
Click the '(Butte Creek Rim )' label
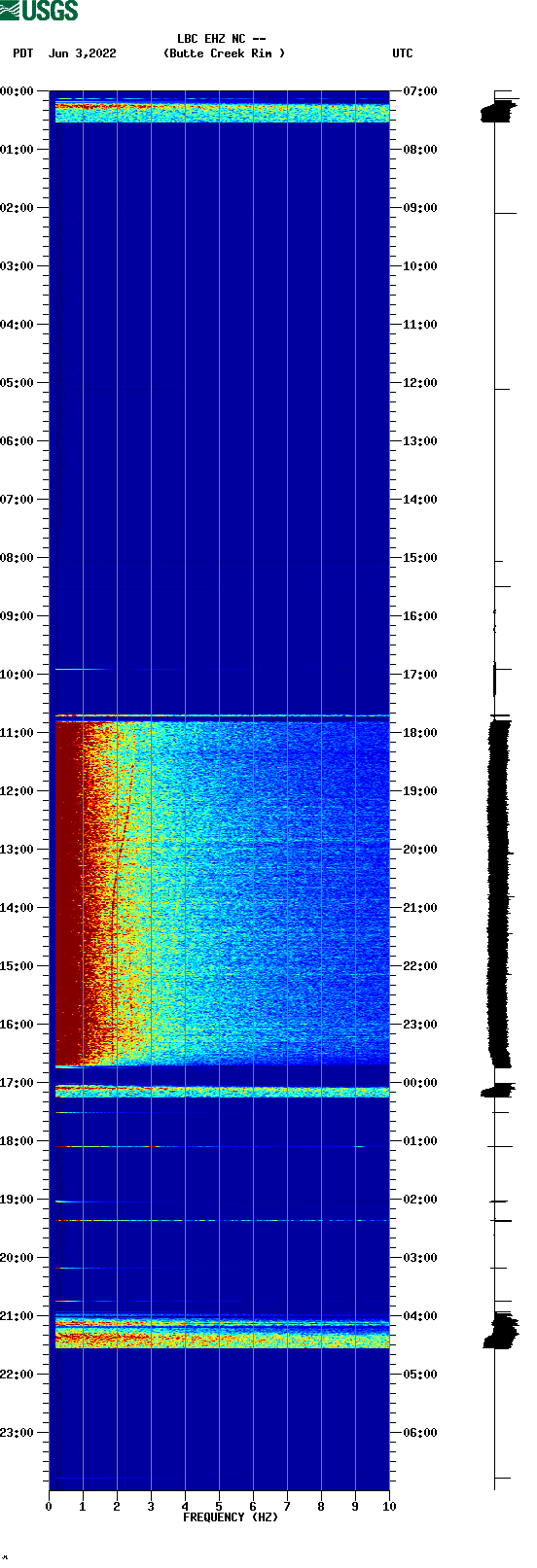click(x=225, y=53)
